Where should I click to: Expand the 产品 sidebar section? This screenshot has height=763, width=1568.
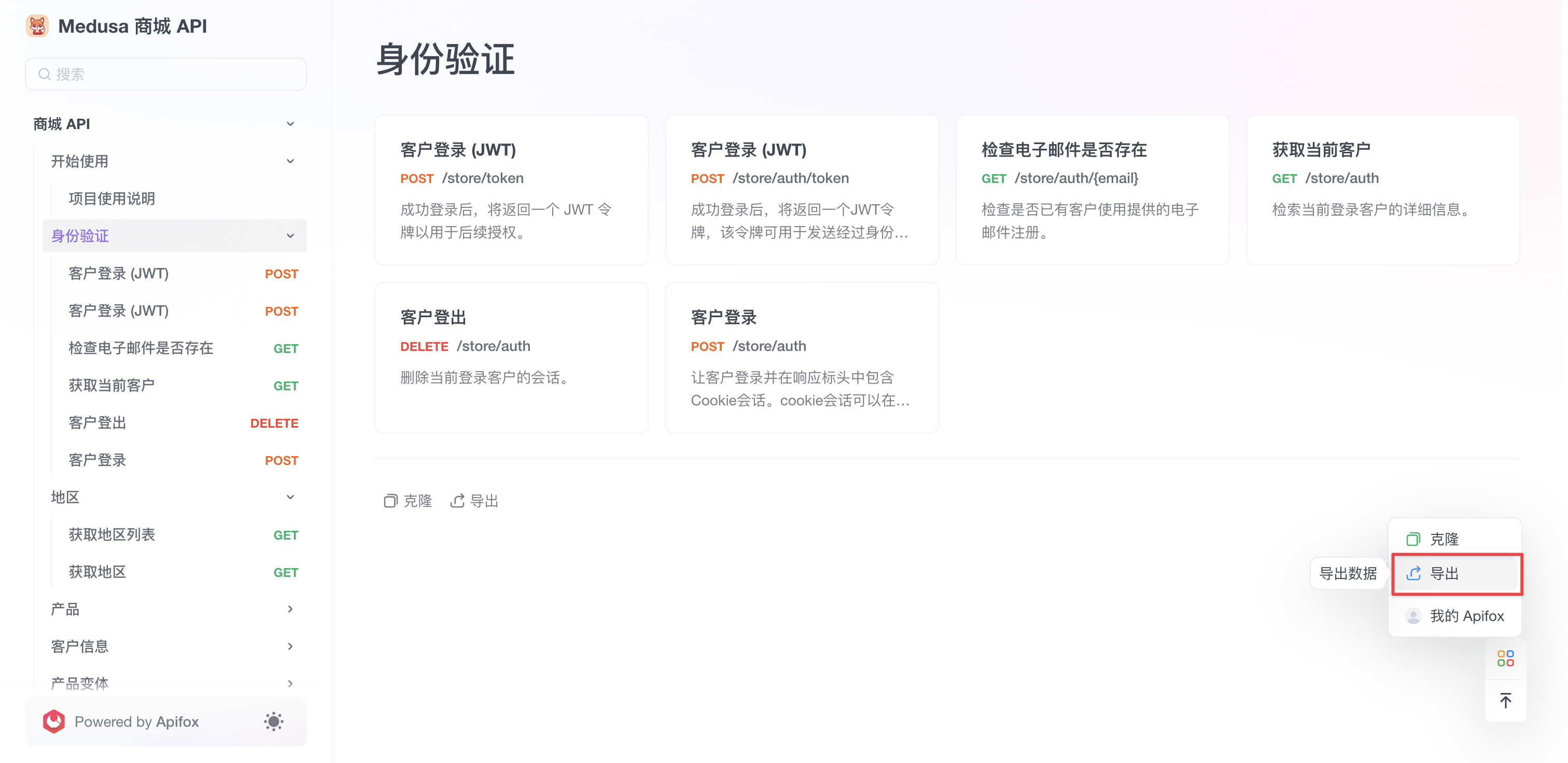pyautogui.click(x=290, y=609)
